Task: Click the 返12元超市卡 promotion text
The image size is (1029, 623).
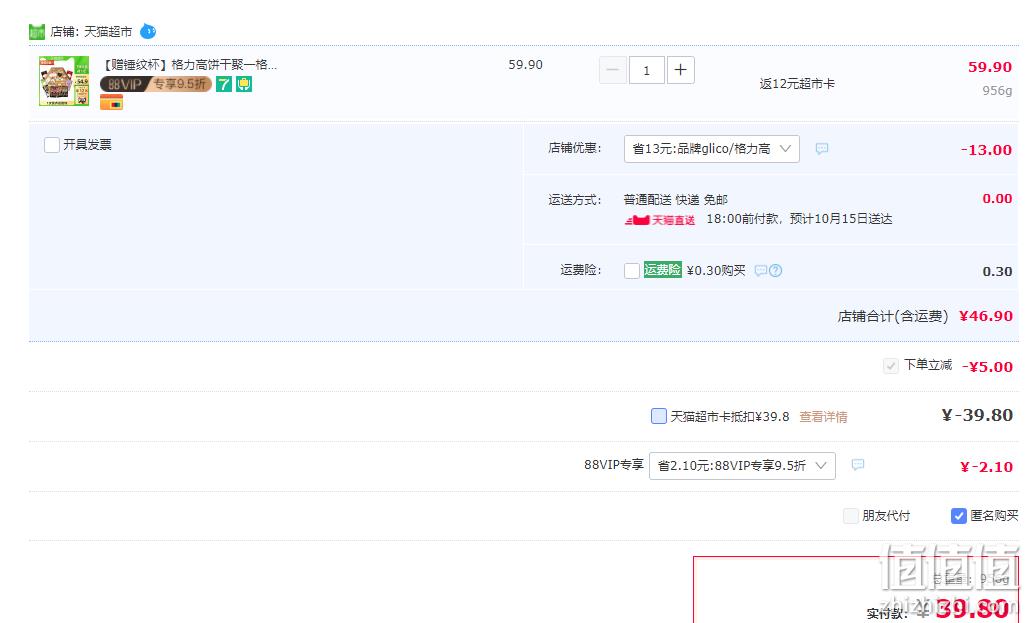Action: click(x=797, y=83)
